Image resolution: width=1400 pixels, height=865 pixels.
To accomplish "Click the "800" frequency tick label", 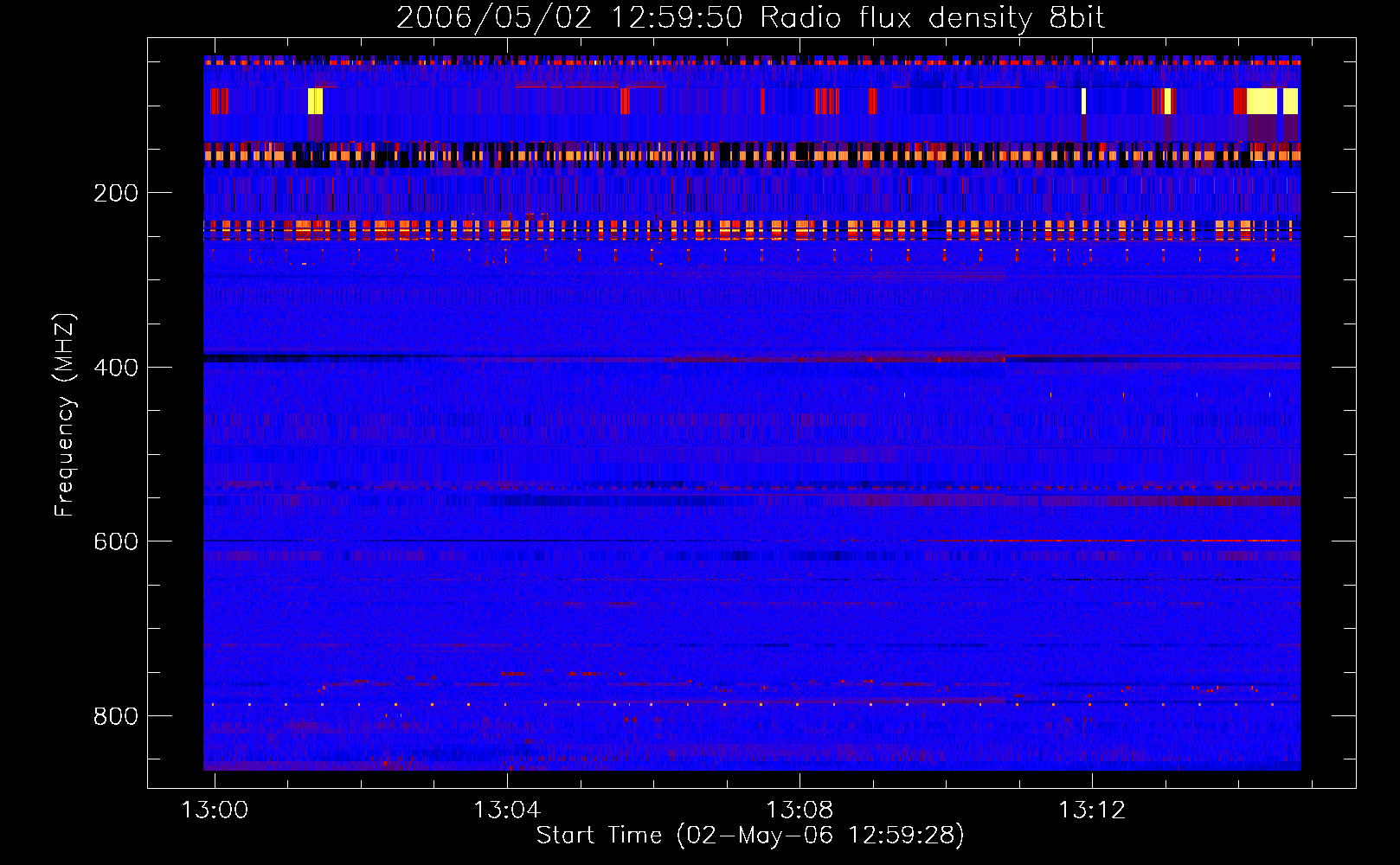I will (116, 716).
